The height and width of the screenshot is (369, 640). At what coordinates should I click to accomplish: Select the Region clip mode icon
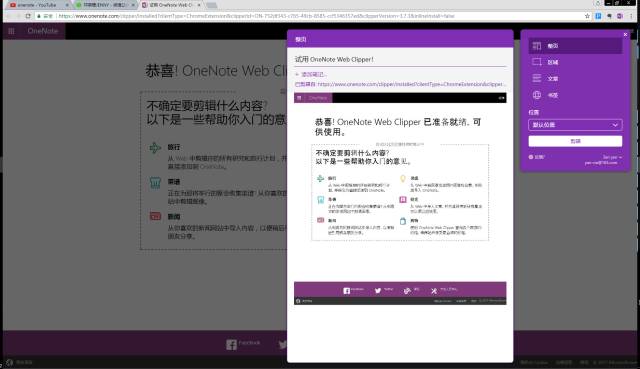(537, 62)
